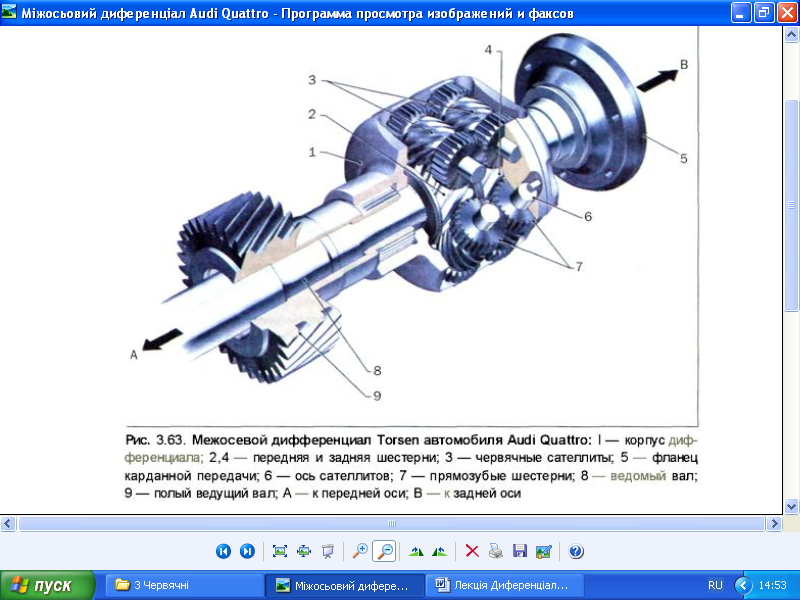Click the Actual Size icon

tap(304, 551)
